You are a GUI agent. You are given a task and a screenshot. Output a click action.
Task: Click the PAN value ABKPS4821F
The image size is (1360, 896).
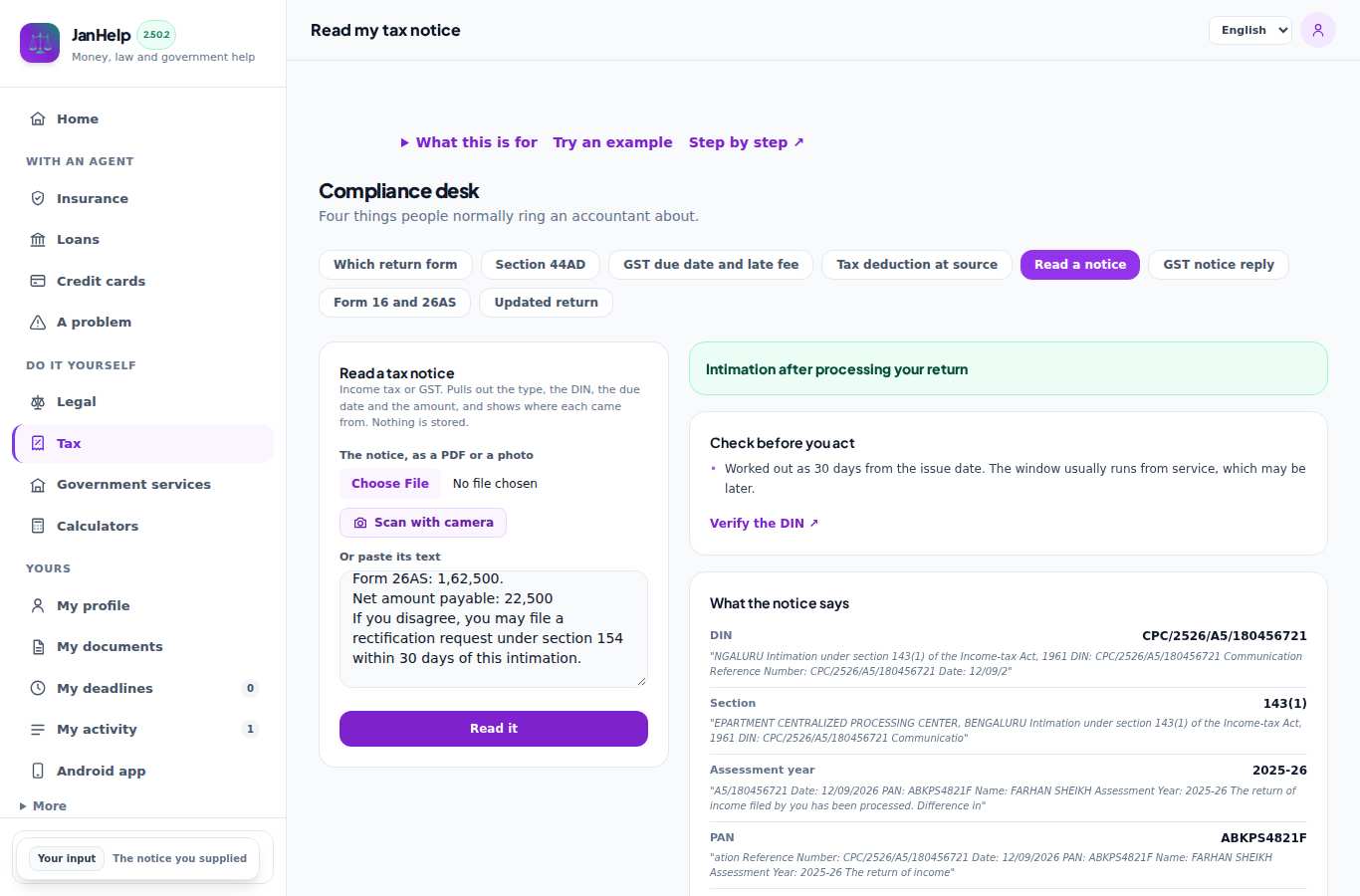[x=1263, y=838]
